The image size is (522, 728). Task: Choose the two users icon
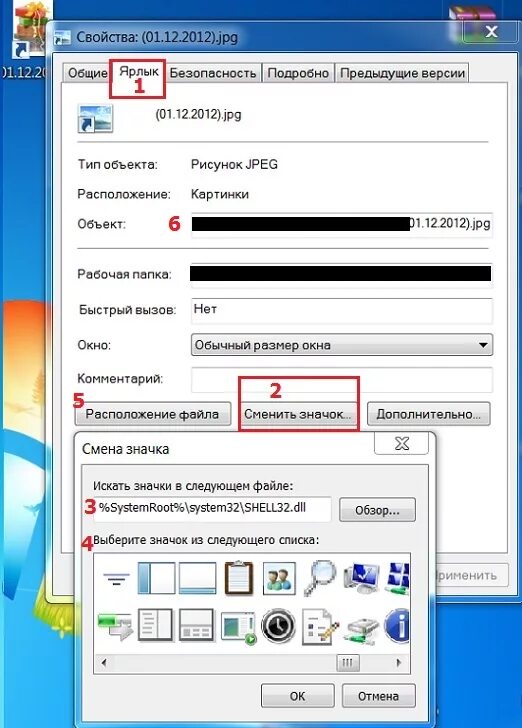click(279, 578)
